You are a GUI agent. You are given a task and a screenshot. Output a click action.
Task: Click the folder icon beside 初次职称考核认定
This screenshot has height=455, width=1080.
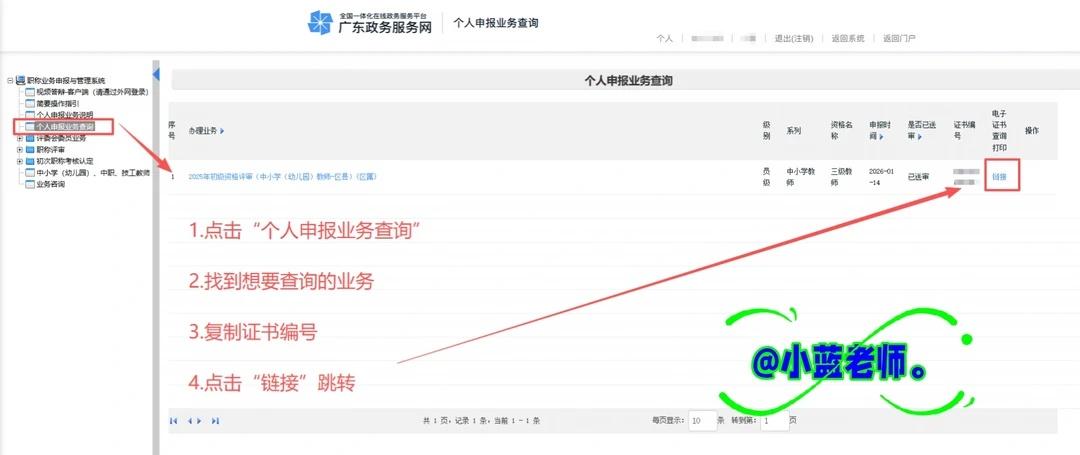pyautogui.click(x=30, y=162)
